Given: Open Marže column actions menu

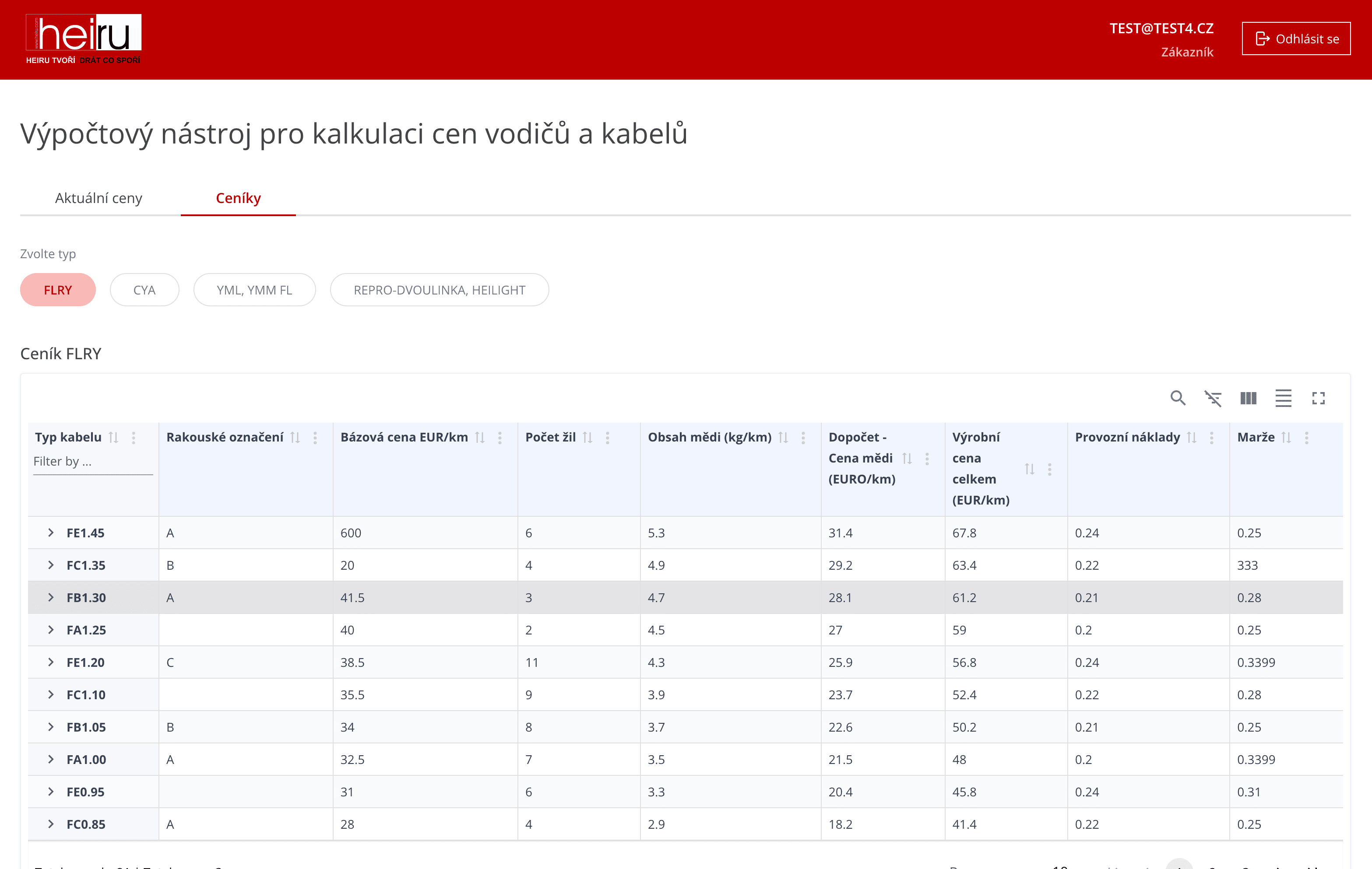Looking at the screenshot, I should [1306, 438].
